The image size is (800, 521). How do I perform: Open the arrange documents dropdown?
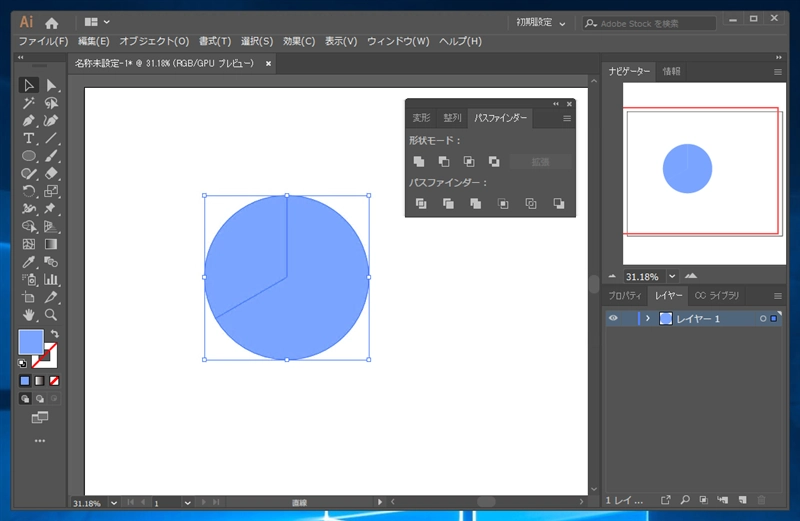[97, 22]
